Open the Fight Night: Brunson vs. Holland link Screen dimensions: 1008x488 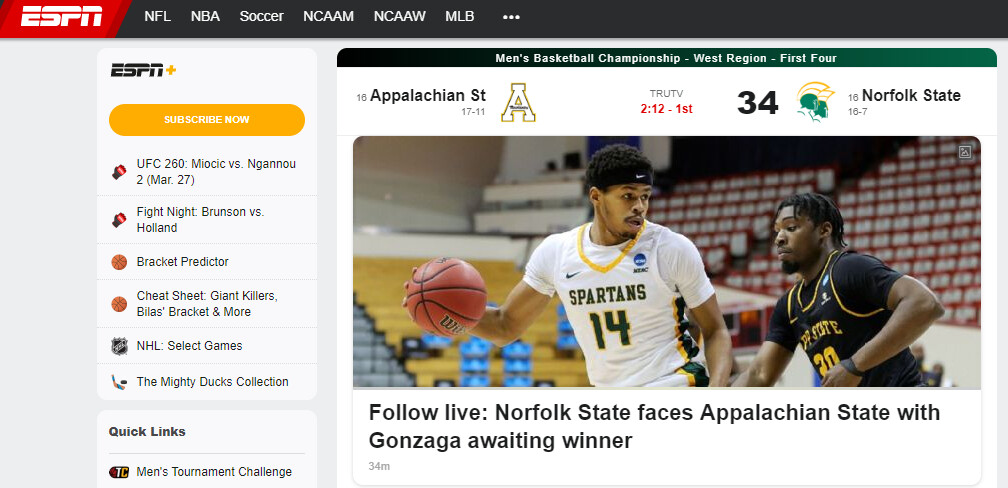200,219
